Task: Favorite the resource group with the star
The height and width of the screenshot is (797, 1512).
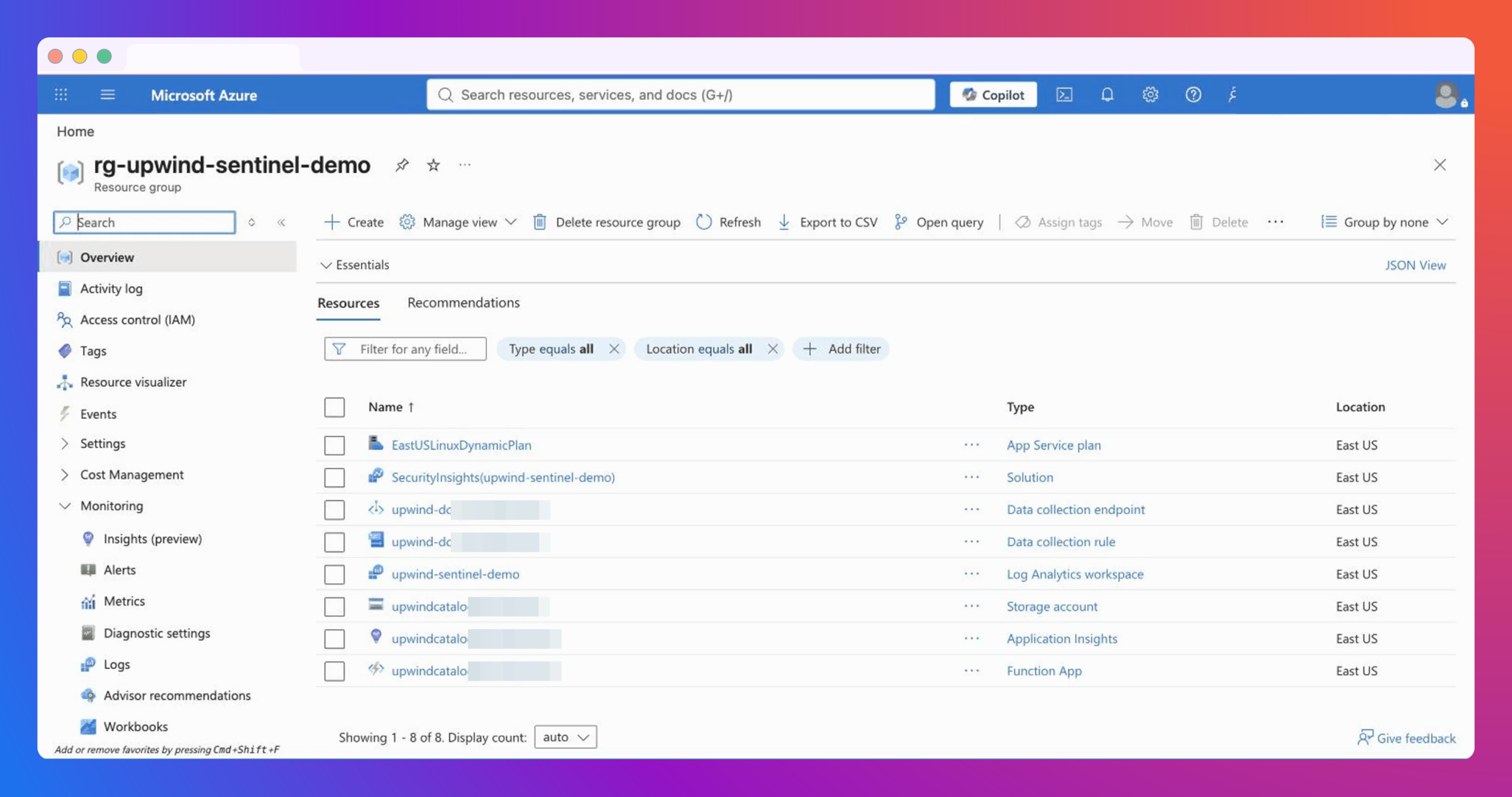Action: click(x=434, y=165)
